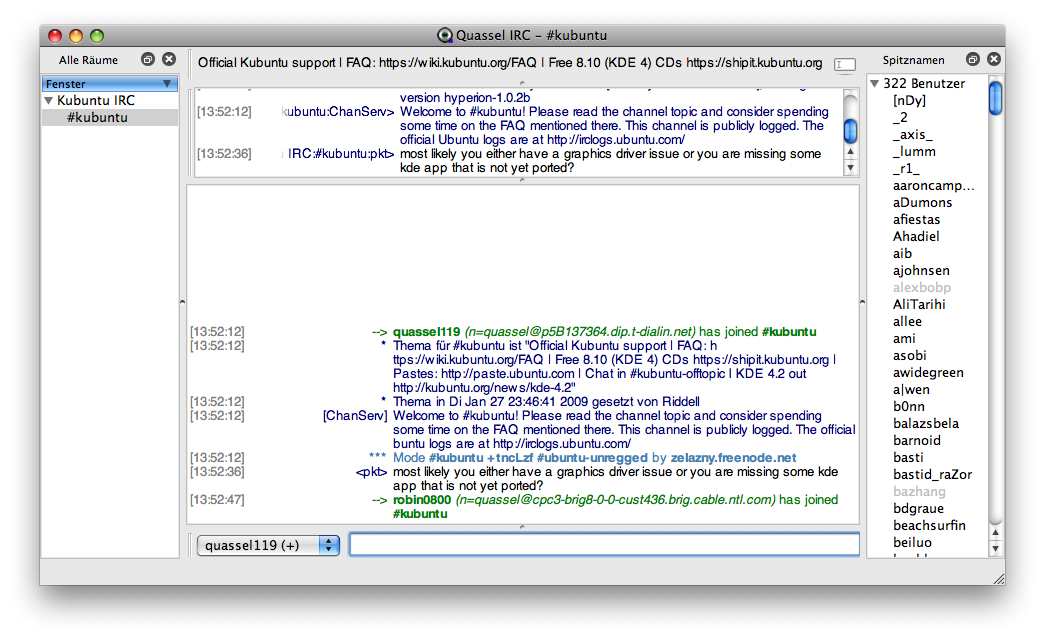Select nick Ahadiel in user list
1045x640 pixels.
coord(916,237)
